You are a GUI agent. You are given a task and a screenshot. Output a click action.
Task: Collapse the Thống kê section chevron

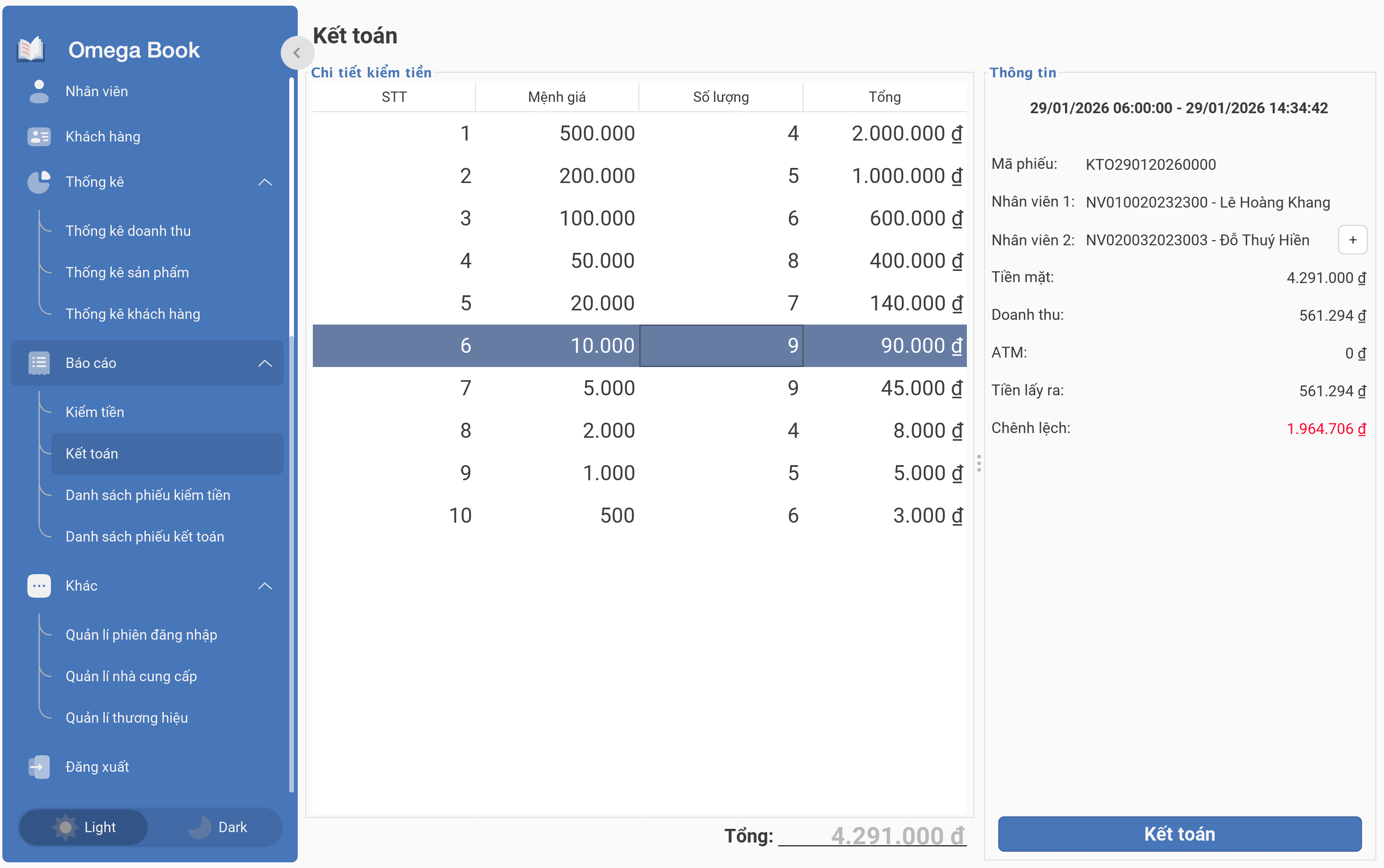(265, 182)
